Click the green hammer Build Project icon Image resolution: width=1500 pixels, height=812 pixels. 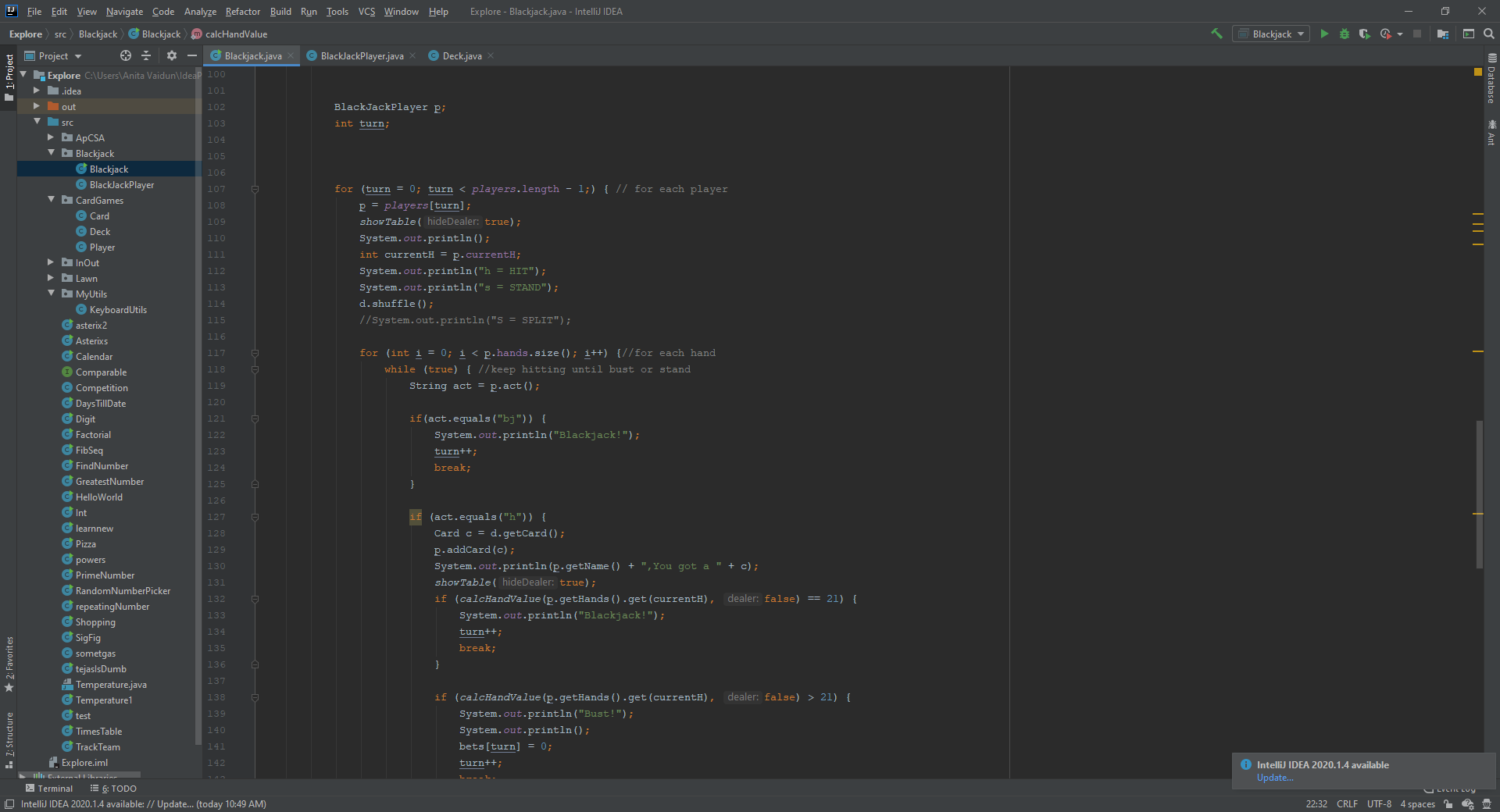coord(1216,34)
